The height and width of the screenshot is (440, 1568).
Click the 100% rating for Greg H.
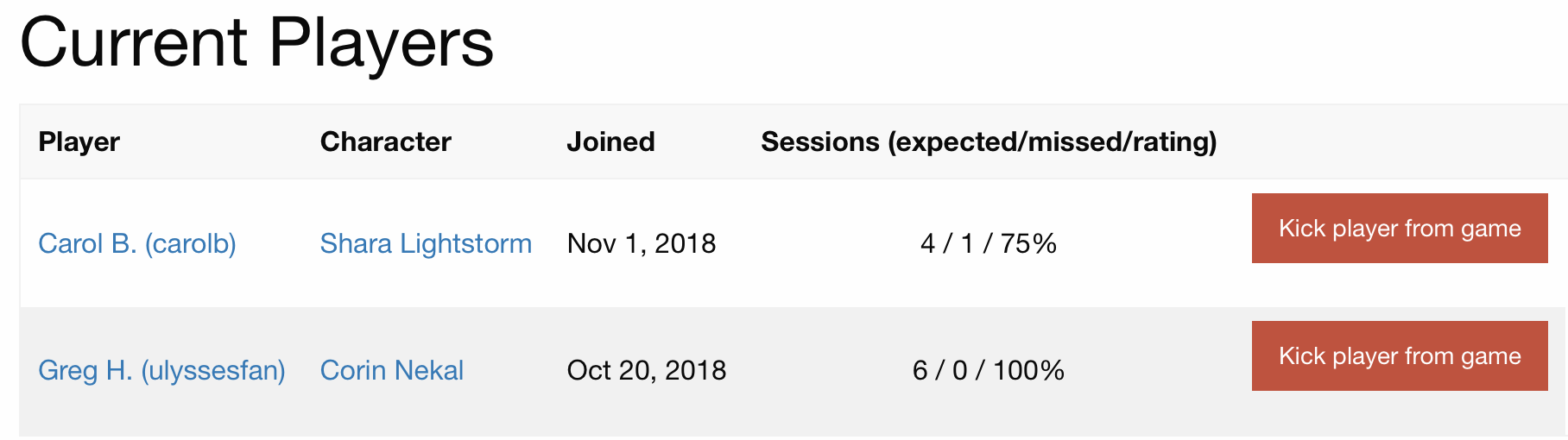click(1028, 370)
